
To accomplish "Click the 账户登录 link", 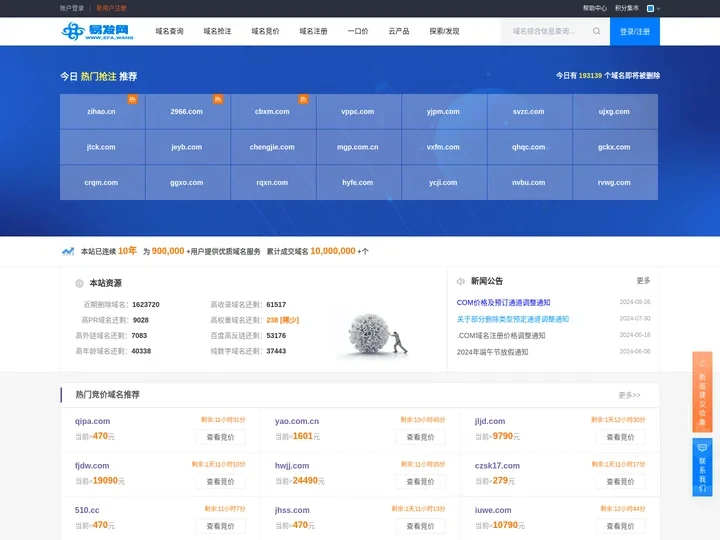I will pos(72,8).
